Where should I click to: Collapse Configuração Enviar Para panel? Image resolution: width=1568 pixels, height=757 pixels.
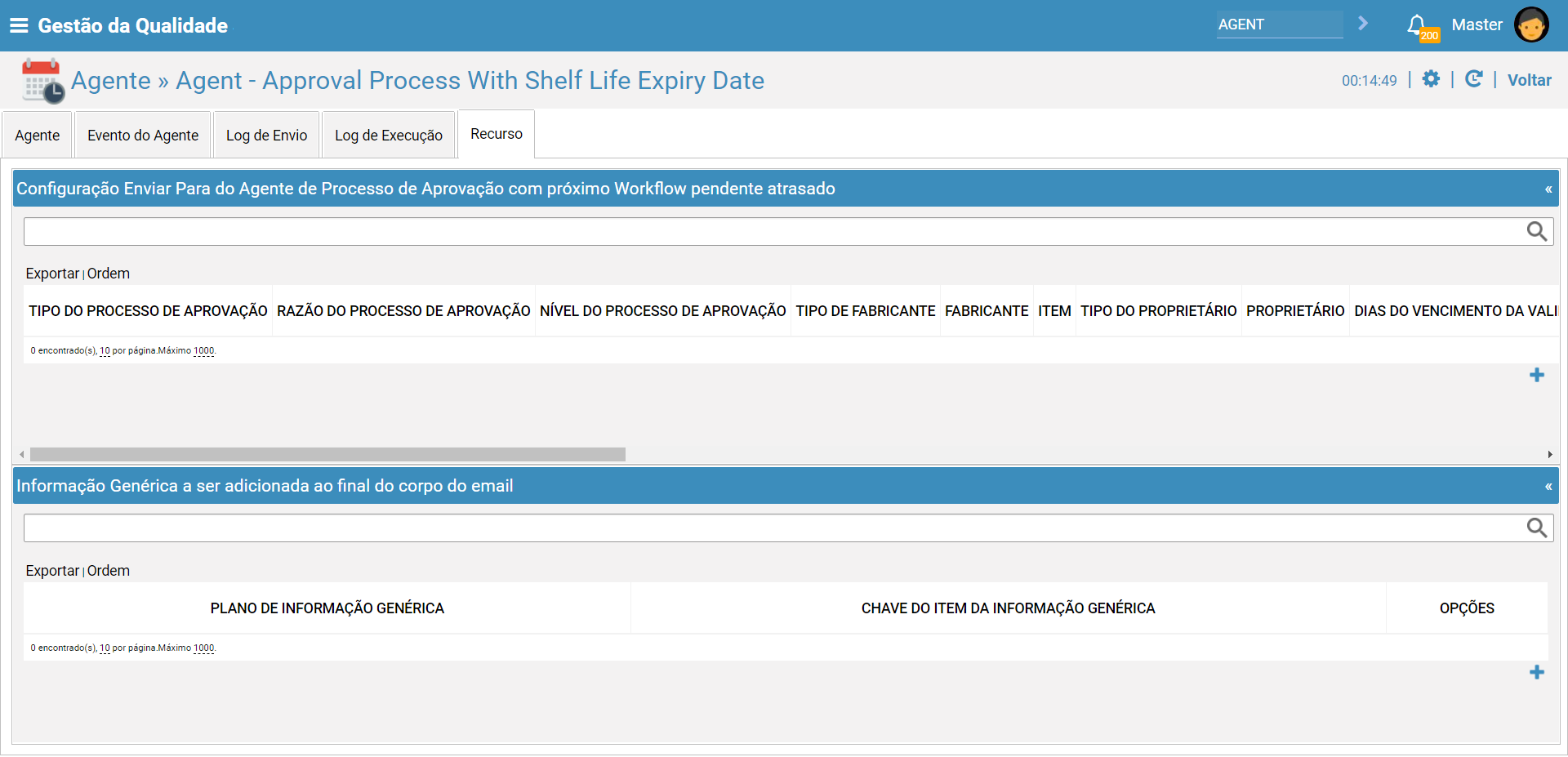click(1548, 189)
